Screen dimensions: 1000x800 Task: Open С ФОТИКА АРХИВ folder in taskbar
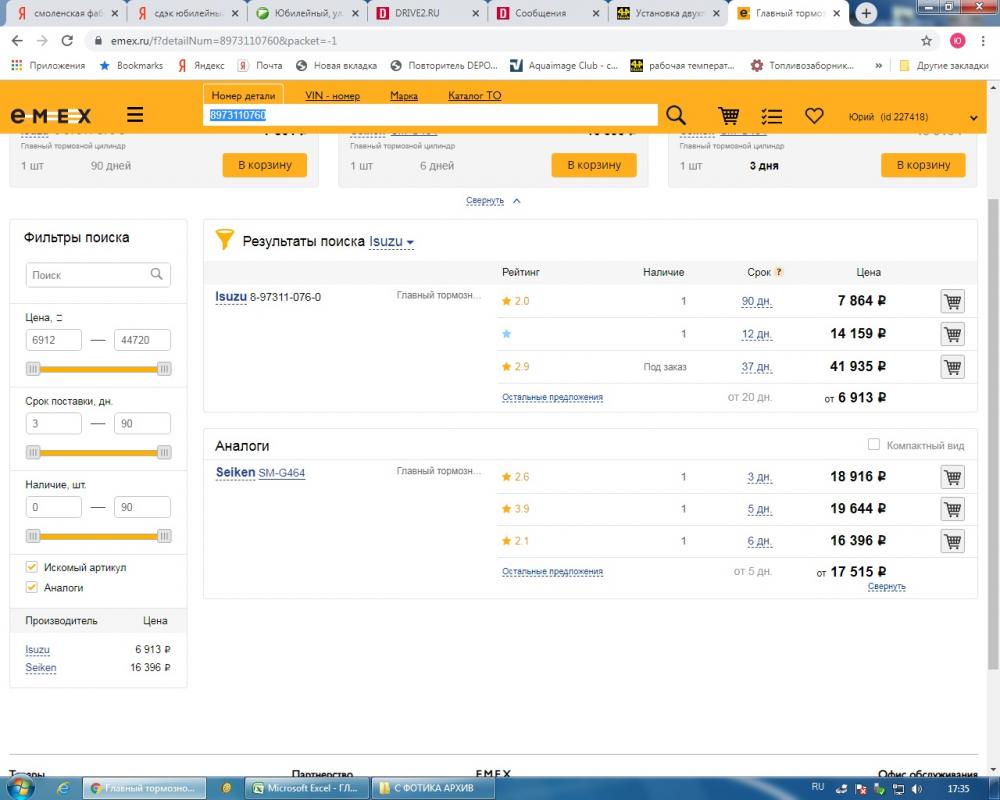(x=434, y=789)
